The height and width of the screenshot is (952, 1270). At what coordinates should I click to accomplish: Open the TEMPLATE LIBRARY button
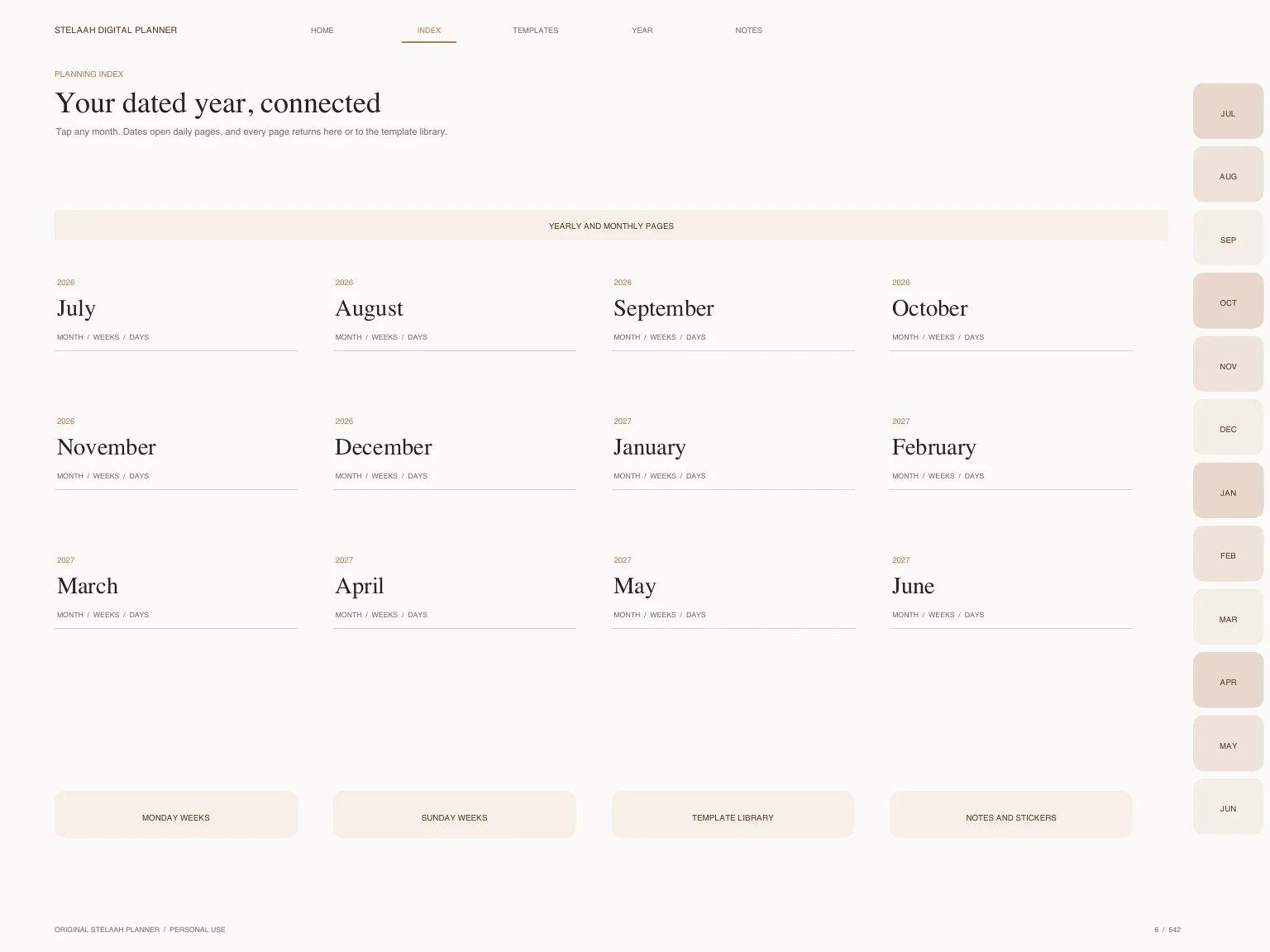pos(733,815)
